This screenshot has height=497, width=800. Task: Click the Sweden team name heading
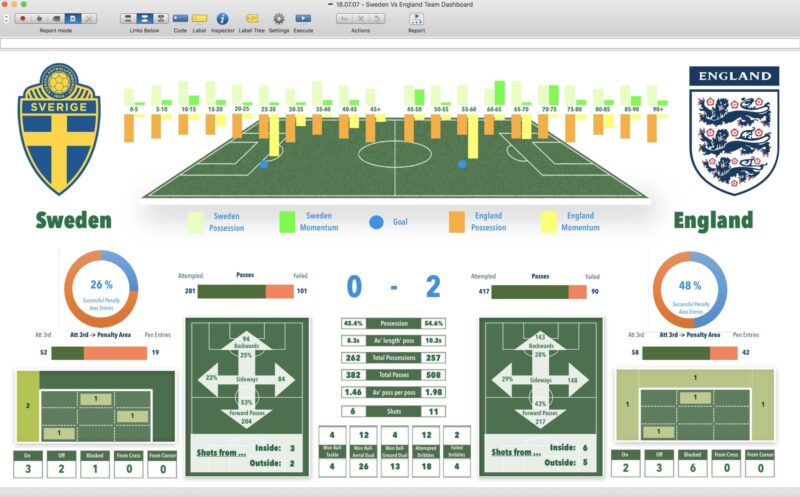pyautogui.click(x=73, y=220)
